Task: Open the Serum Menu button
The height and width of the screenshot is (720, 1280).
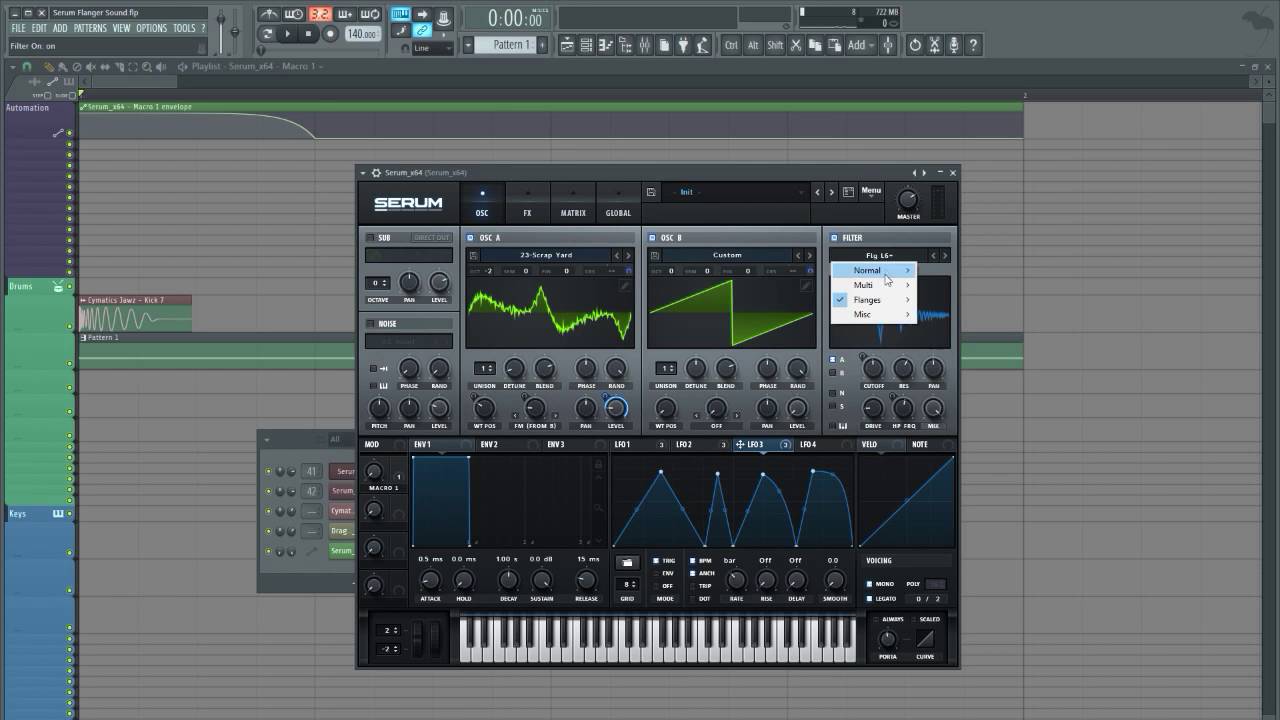Action: pyautogui.click(x=872, y=191)
